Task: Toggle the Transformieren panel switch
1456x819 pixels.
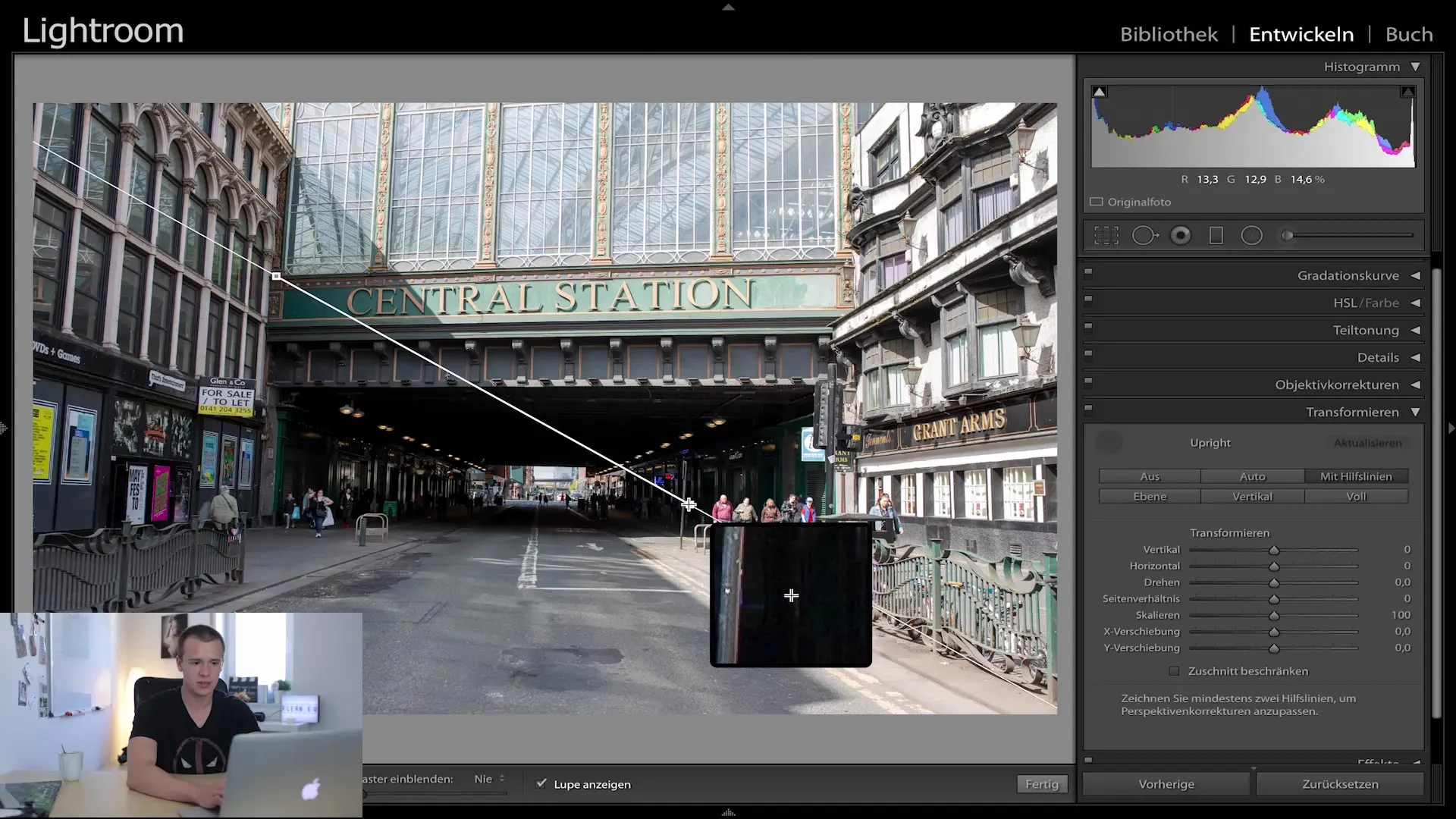Action: coord(1088,409)
